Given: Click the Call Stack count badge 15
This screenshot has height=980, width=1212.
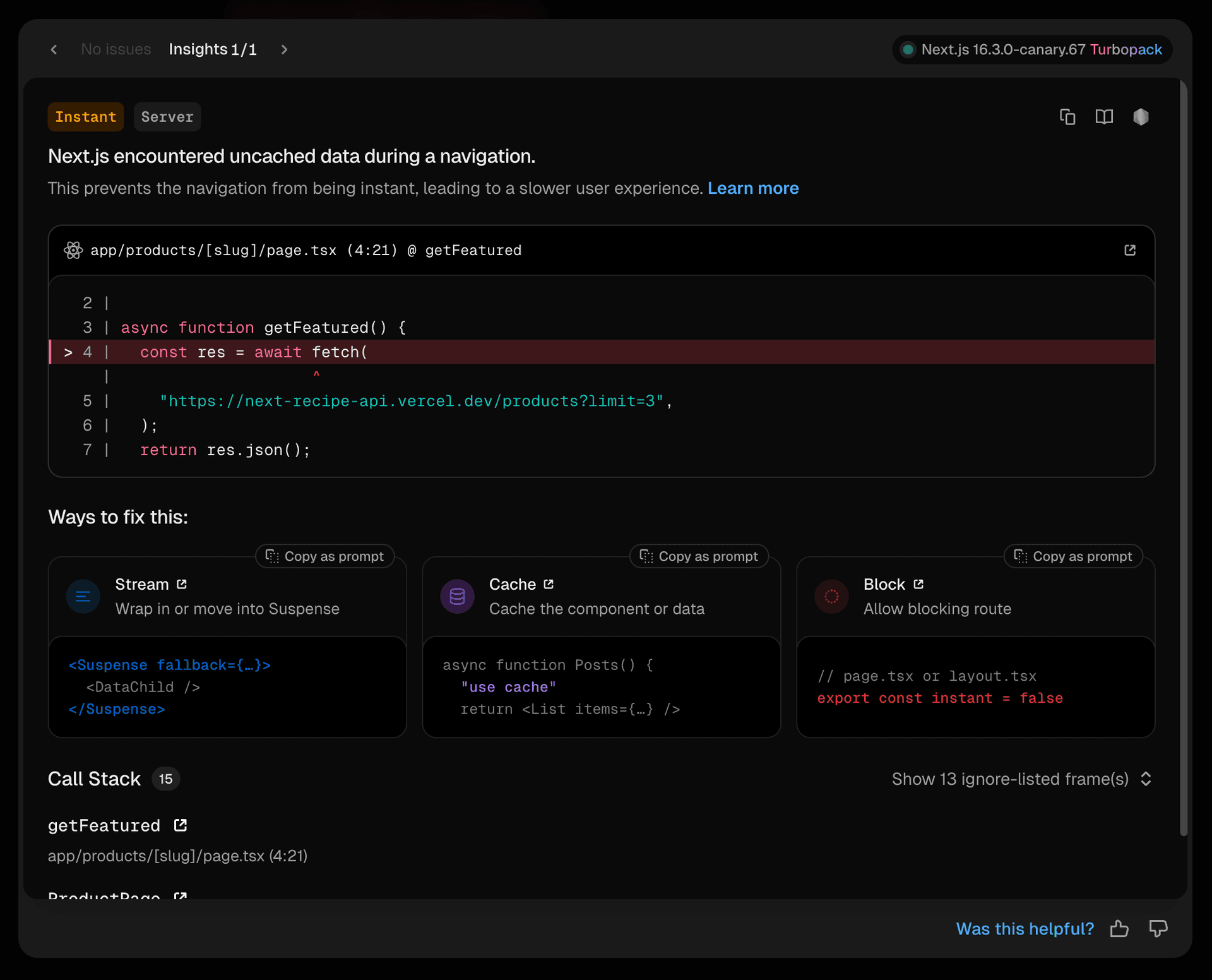Looking at the screenshot, I should click(x=166, y=779).
